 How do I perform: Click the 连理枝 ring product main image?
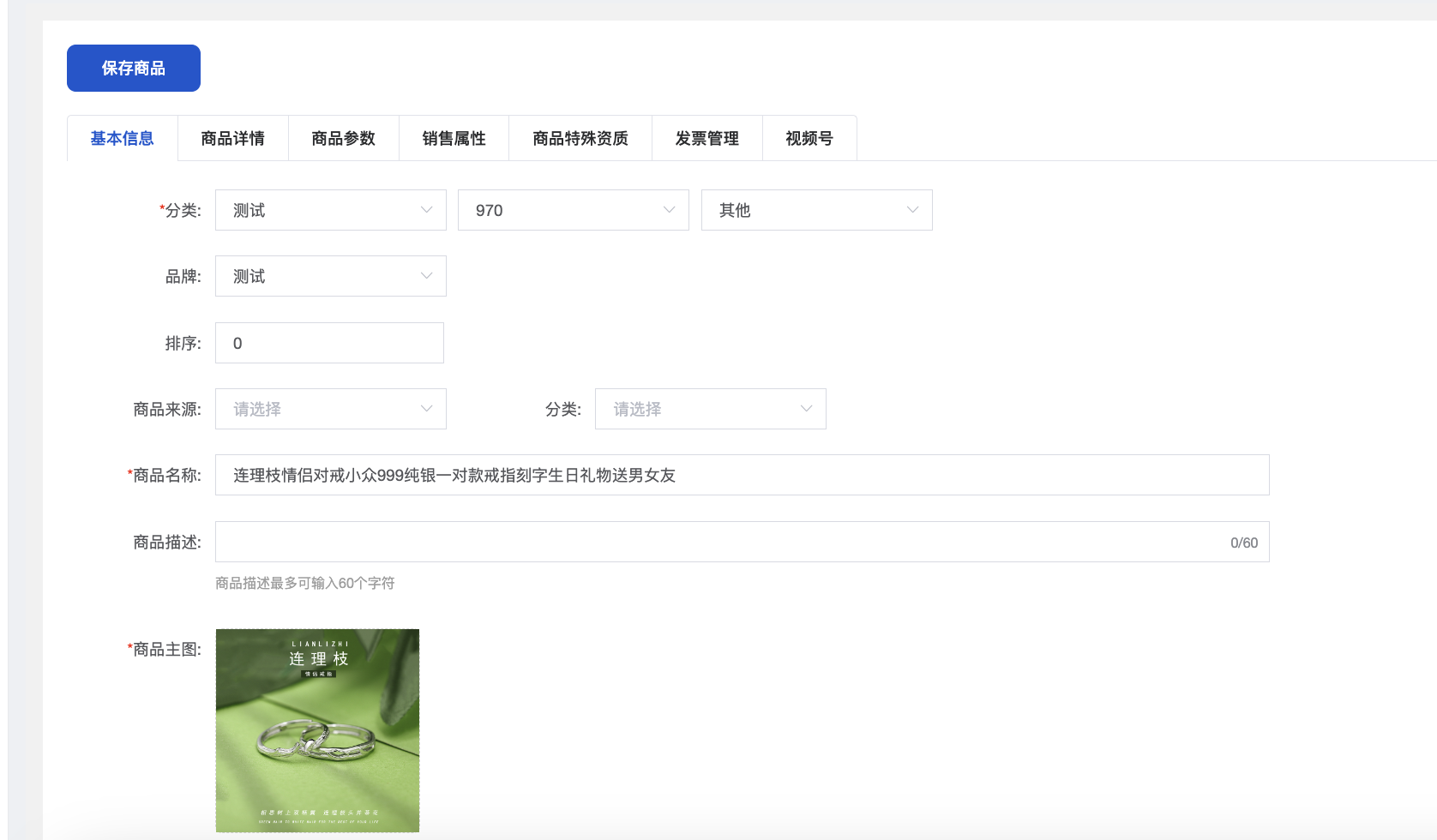point(317,730)
